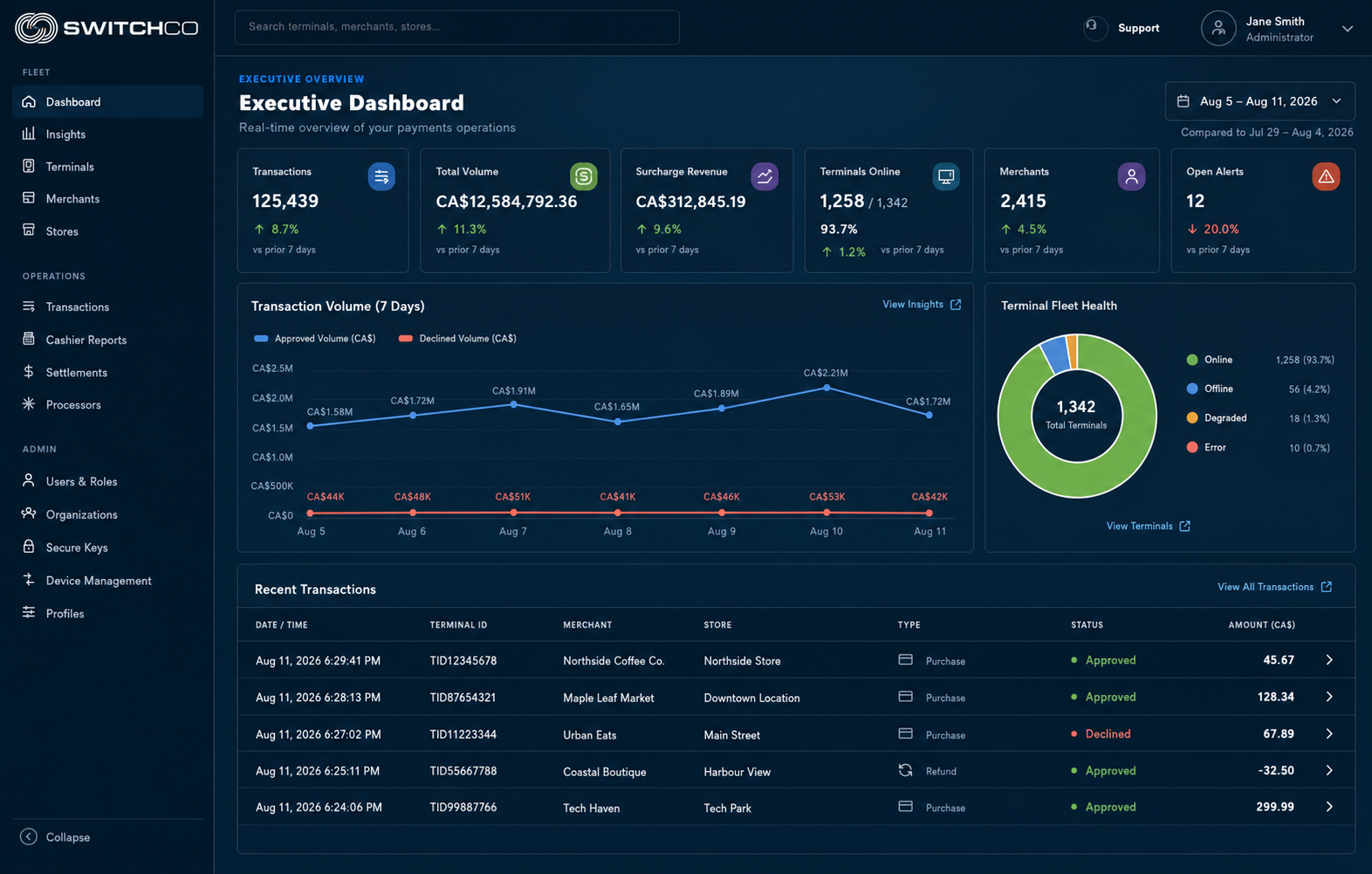Collapse the sidebar navigation
The image size is (1372, 874).
56,836
